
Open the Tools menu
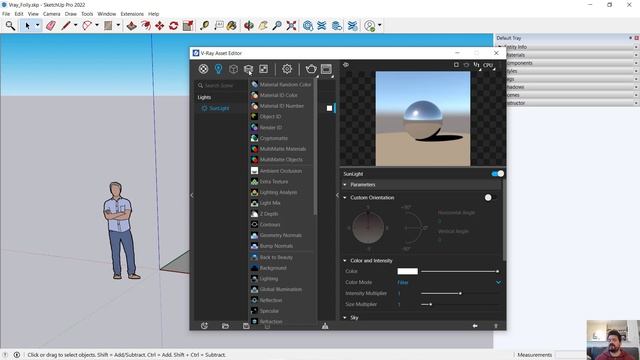click(x=87, y=14)
